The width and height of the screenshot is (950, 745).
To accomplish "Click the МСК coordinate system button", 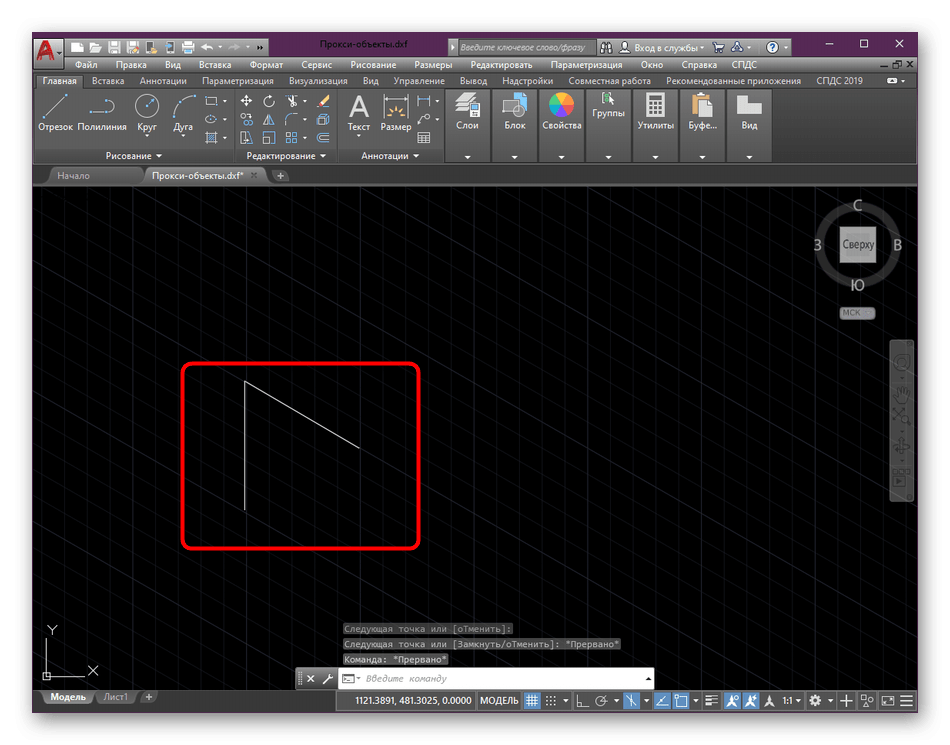I will tap(857, 313).
